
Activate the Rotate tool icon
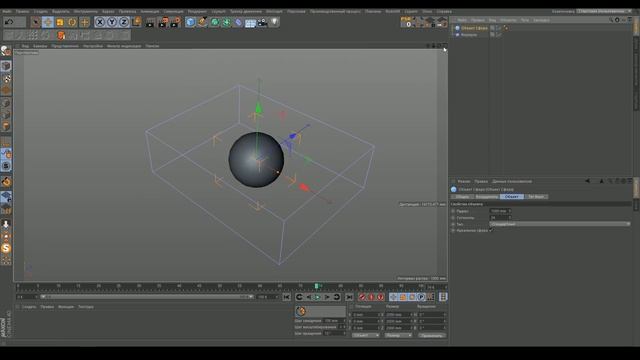point(72,22)
